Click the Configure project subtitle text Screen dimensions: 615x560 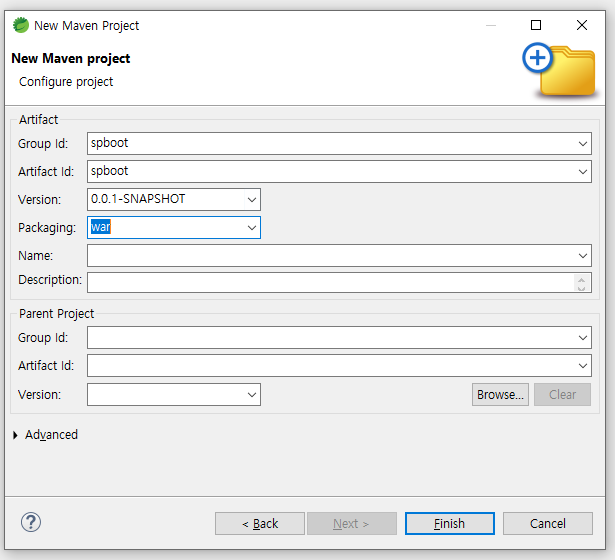[66, 82]
